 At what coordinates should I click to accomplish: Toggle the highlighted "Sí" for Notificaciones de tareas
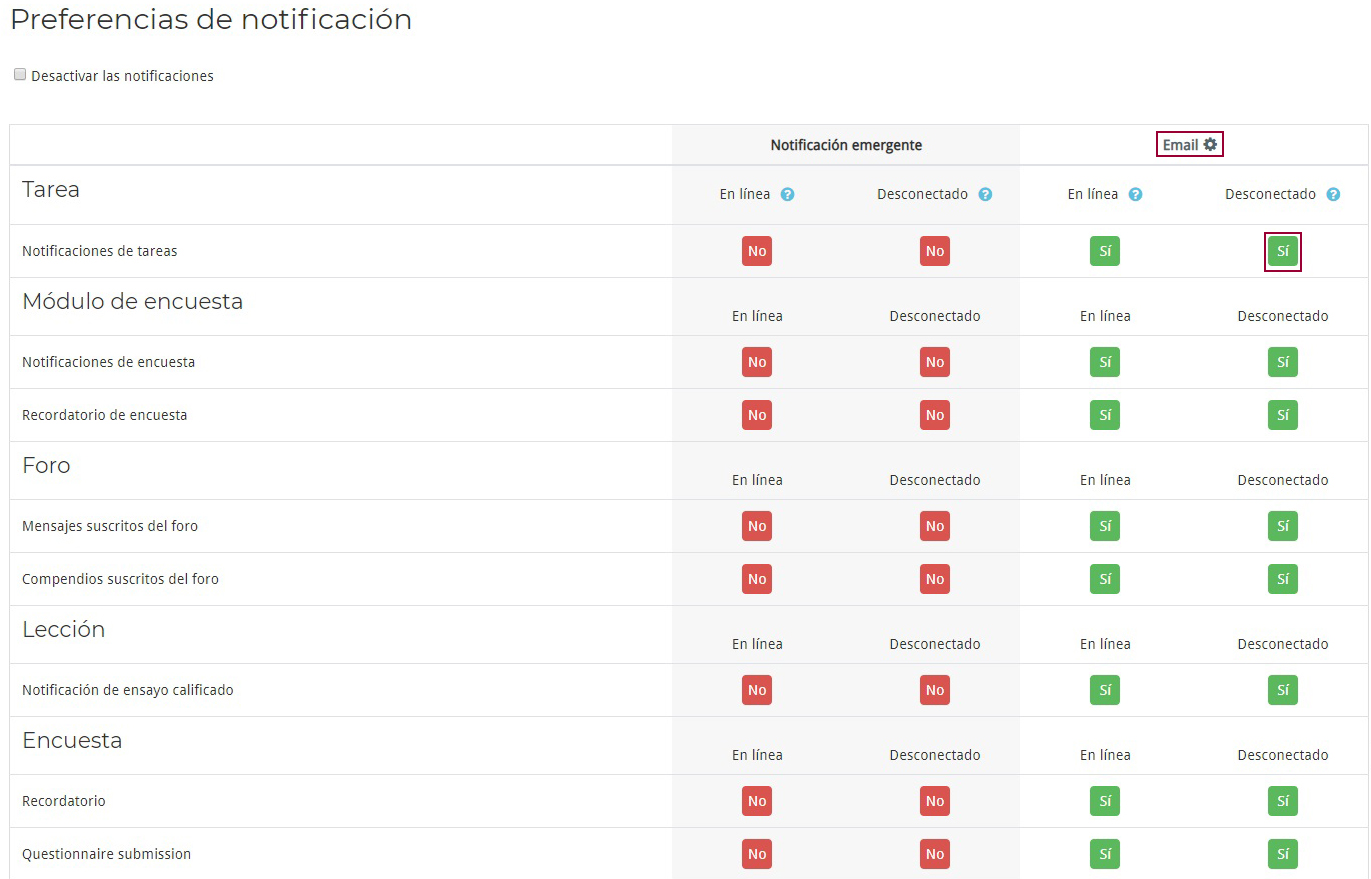click(1283, 251)
